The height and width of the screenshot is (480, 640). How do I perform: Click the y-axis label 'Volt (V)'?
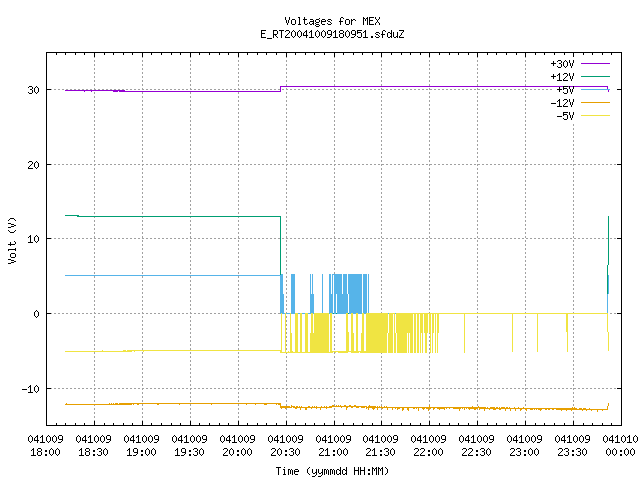[x=12, y=240]
